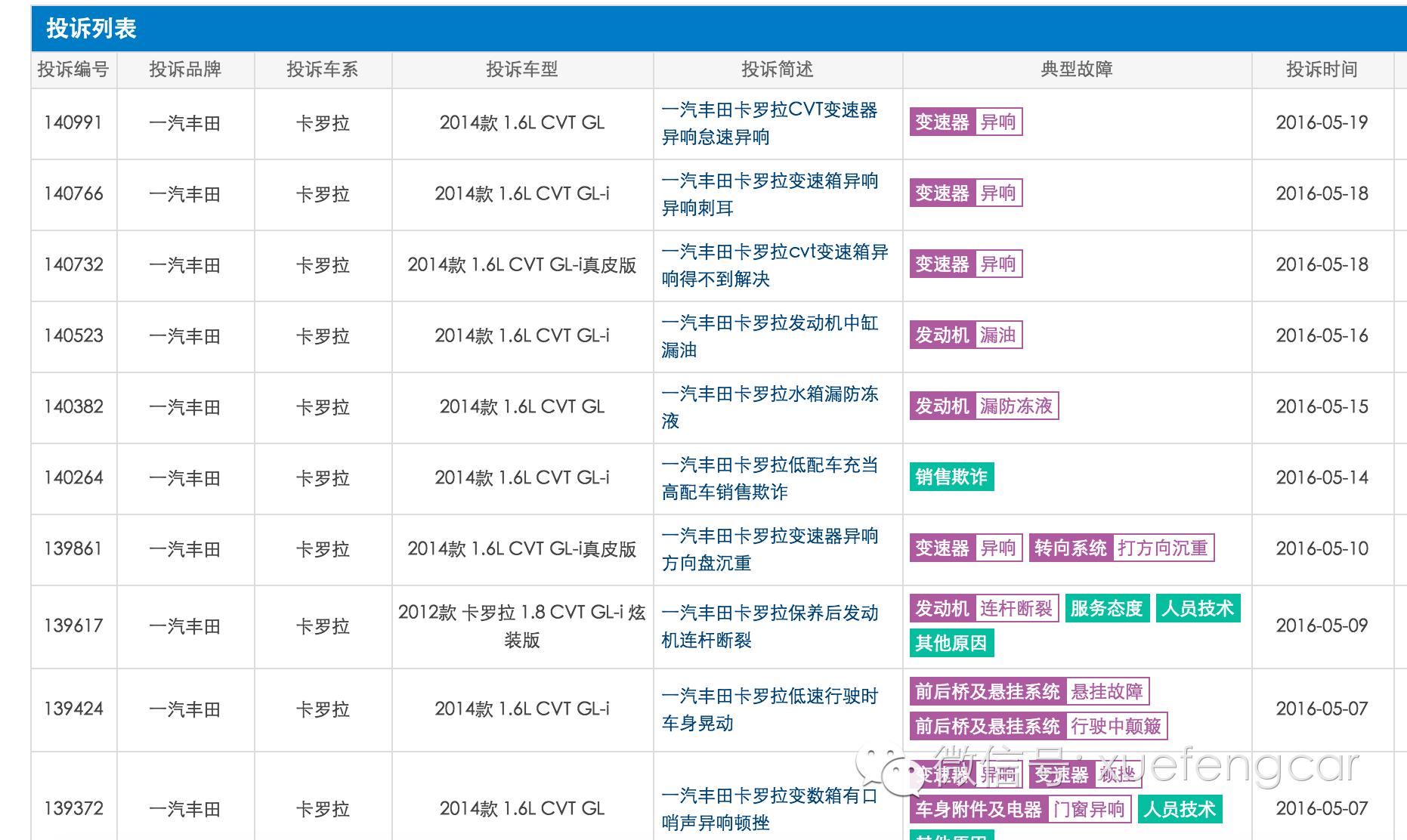
Task: Click the 变速器 异响 fault tag on complaint 140991
Action: 965,121
